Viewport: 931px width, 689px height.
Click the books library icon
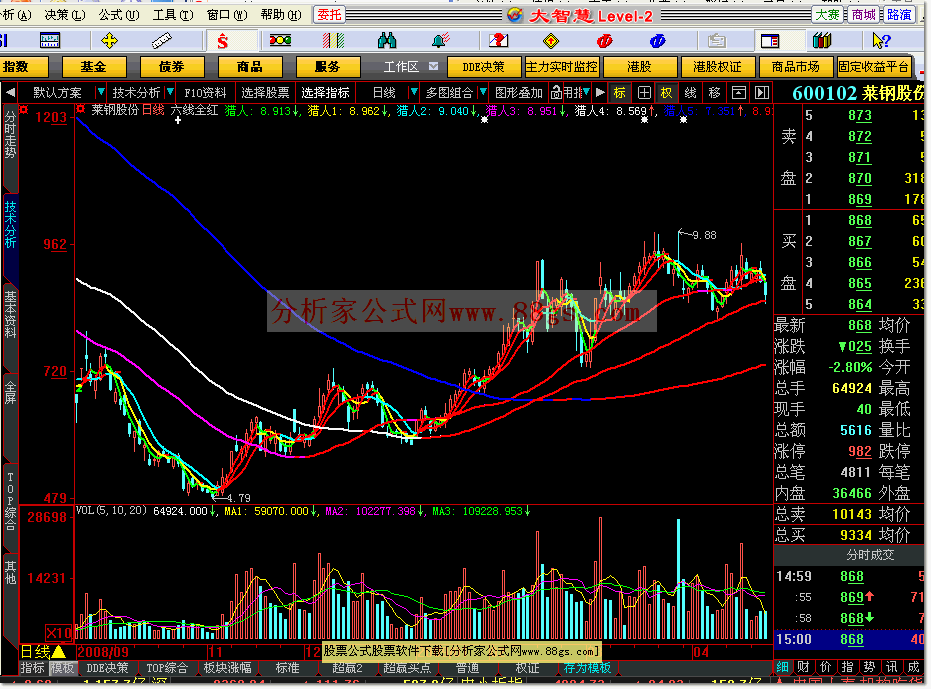point(822,41)
